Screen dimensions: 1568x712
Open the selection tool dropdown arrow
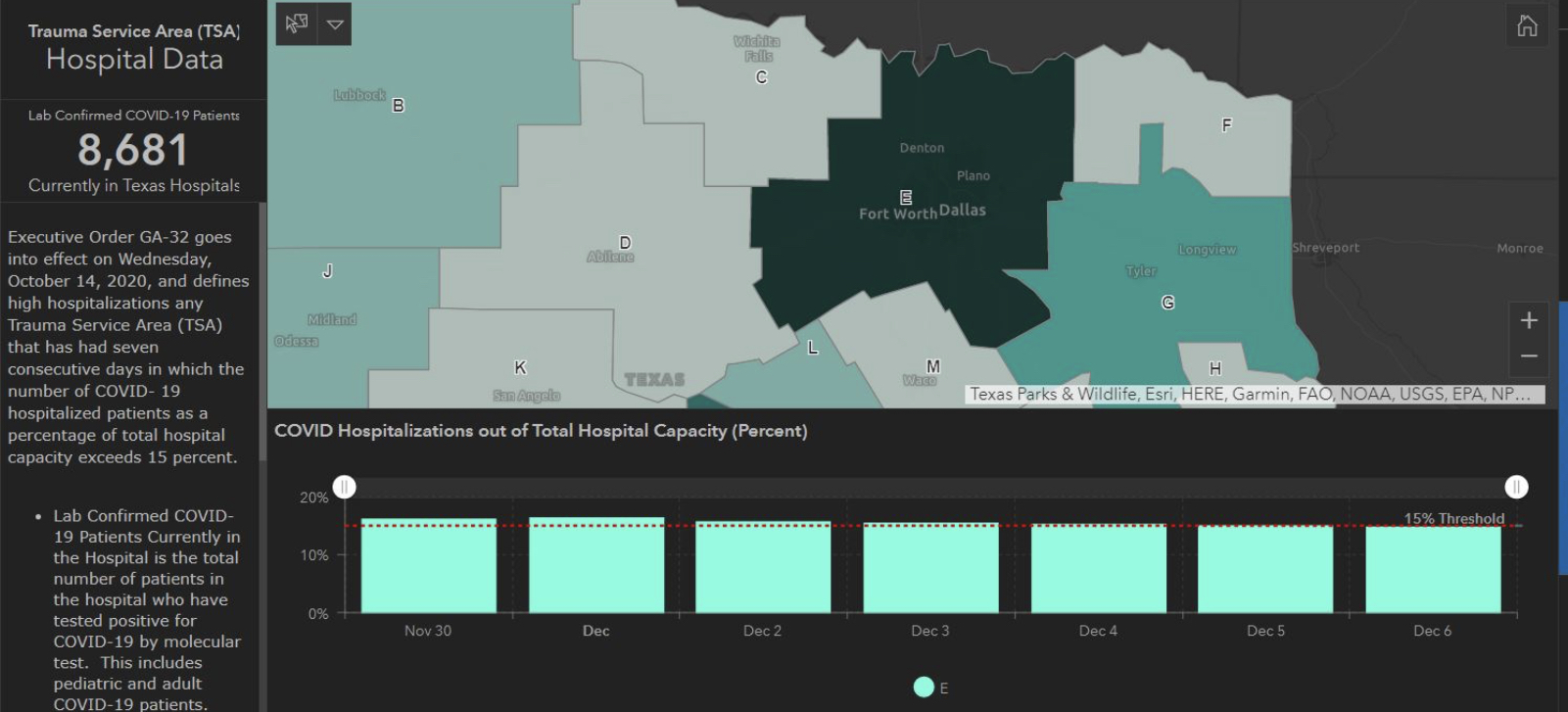point(335,24)
